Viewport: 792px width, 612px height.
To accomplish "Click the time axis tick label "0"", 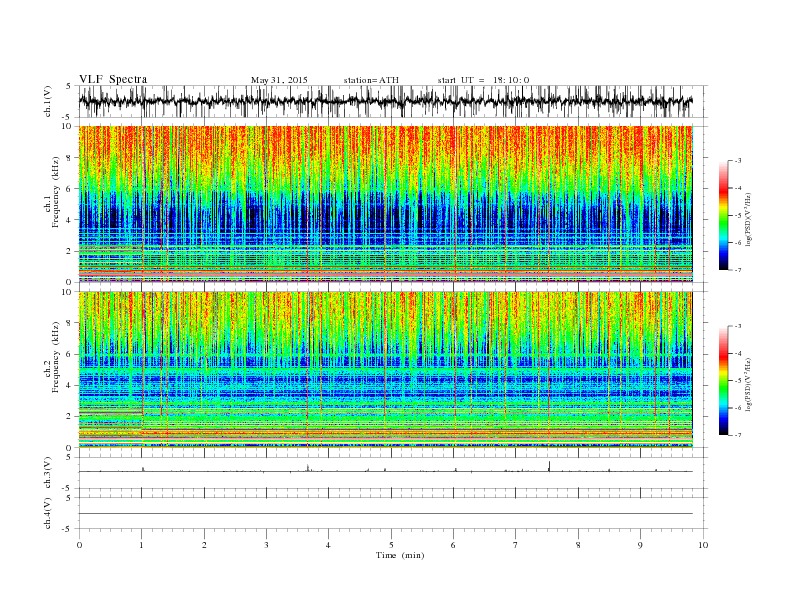I will (79, 545).
